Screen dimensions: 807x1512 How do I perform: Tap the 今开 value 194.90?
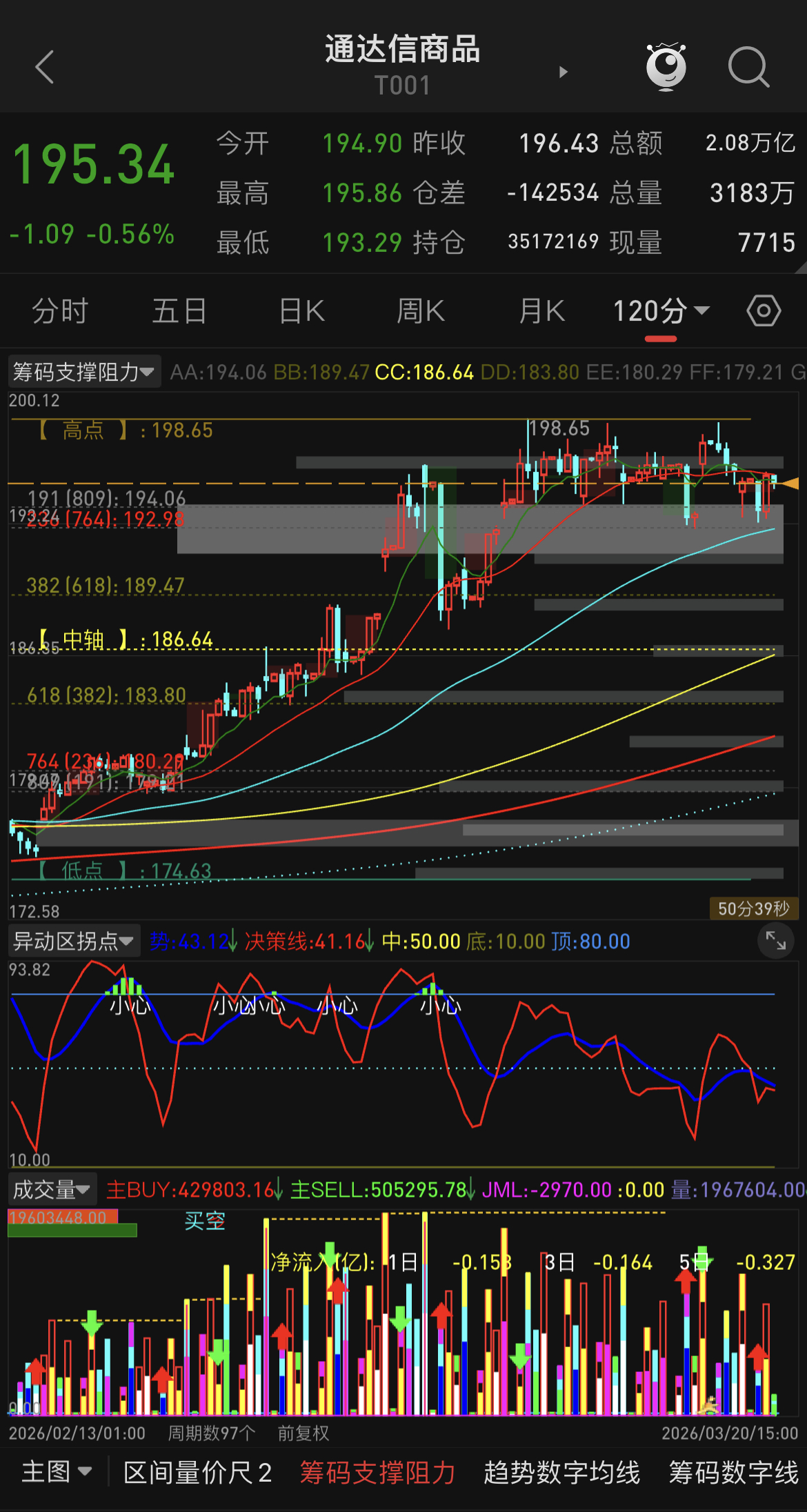[362, 143]
